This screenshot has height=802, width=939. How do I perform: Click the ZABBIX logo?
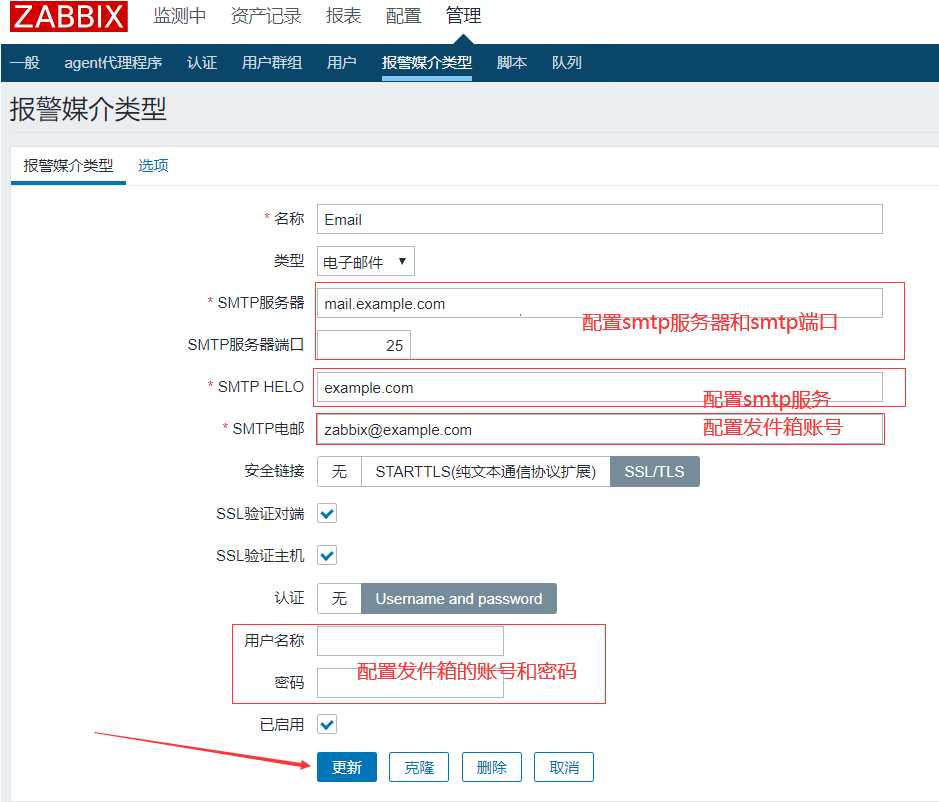click(x=68, y=16)
